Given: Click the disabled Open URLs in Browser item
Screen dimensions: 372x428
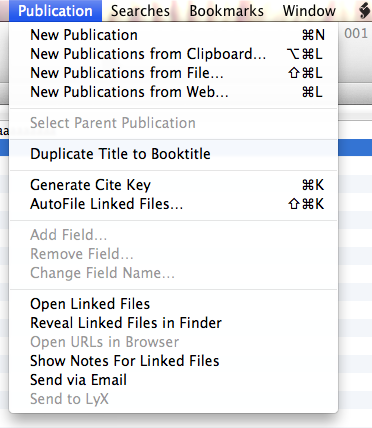Looking at the screenshot, I should click(x=174, y=342).
